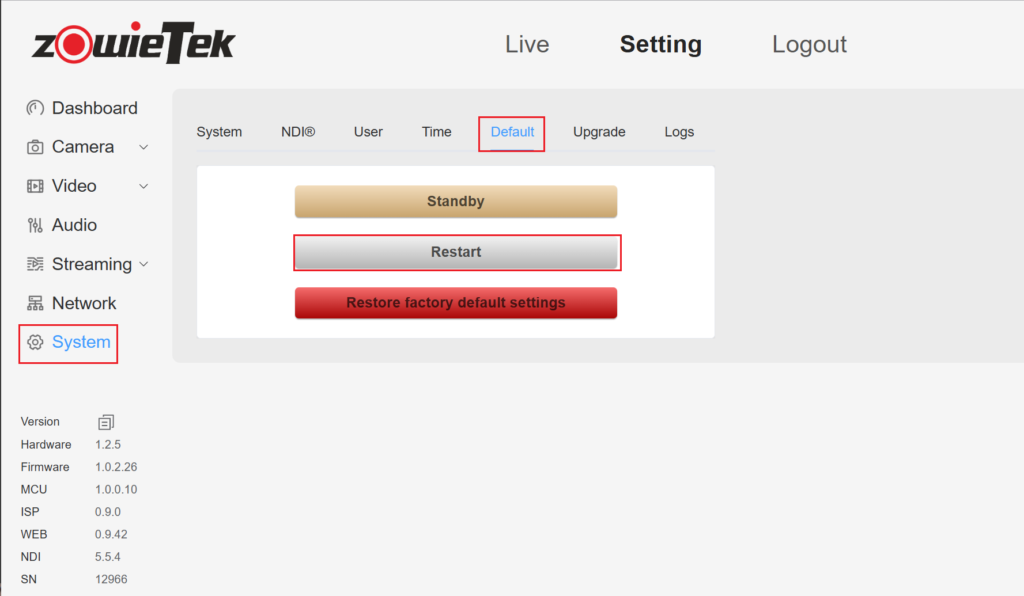The height and width of the screenshot is (596, 1024).
Task: Switch to the NDI® tab
Action: [x=298, y=132]
